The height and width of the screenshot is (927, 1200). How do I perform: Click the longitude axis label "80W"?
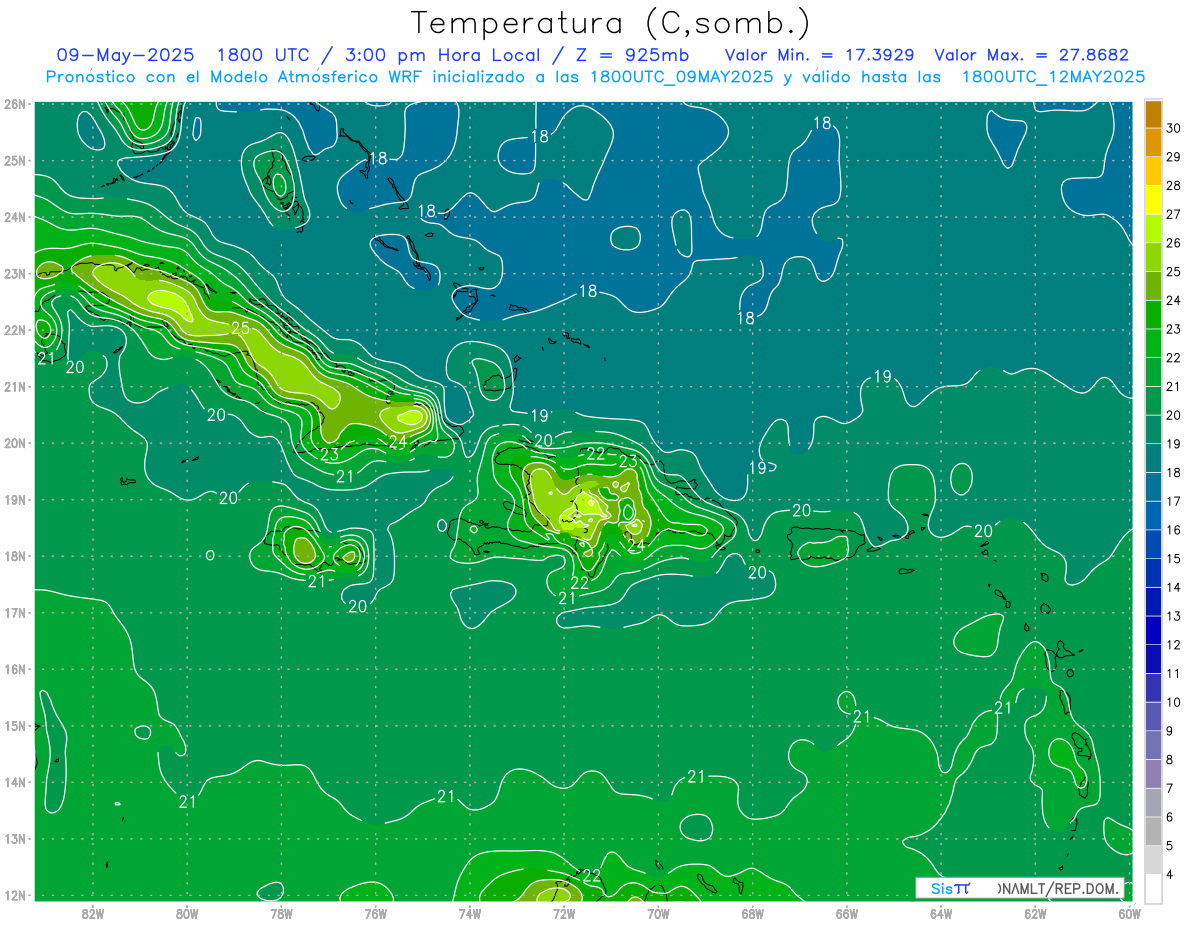[x=187, y=912]
